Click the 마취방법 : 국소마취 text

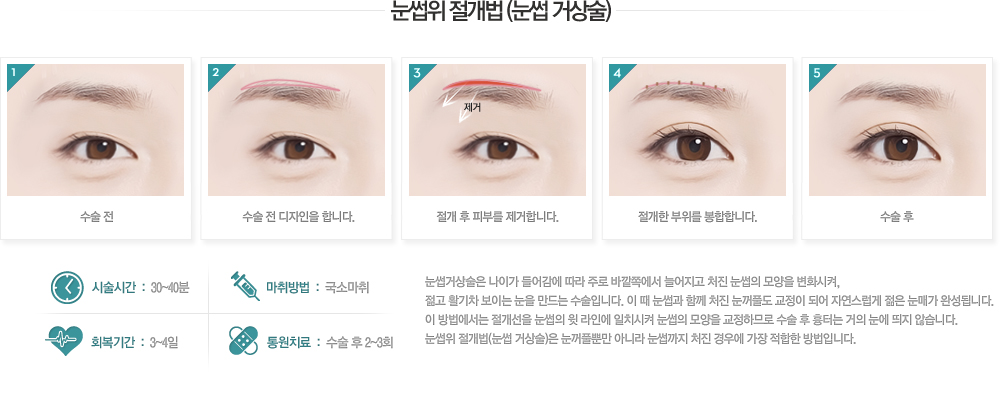tap(318, 287)
